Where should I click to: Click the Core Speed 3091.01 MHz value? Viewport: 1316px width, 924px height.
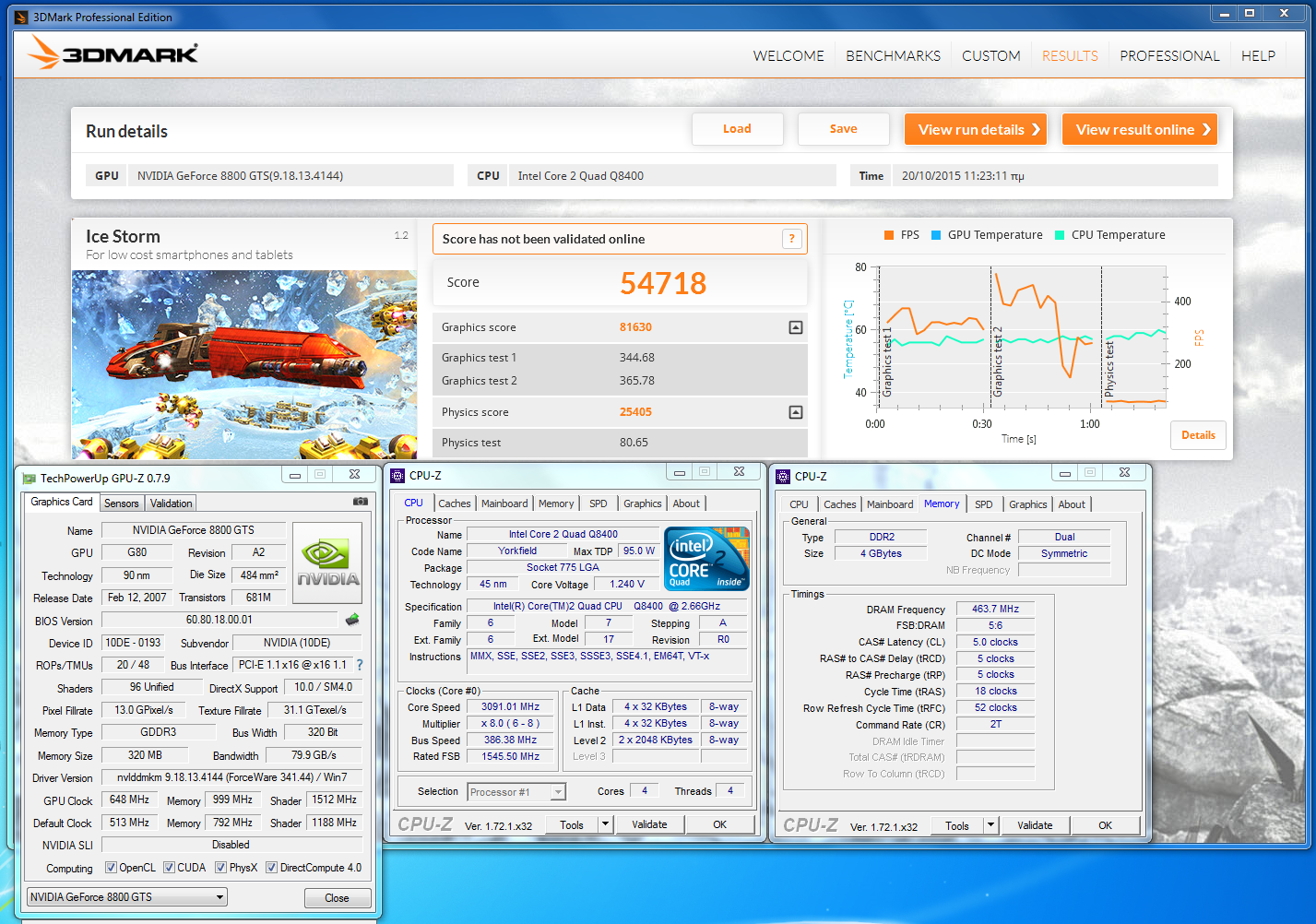coord(510,706)
